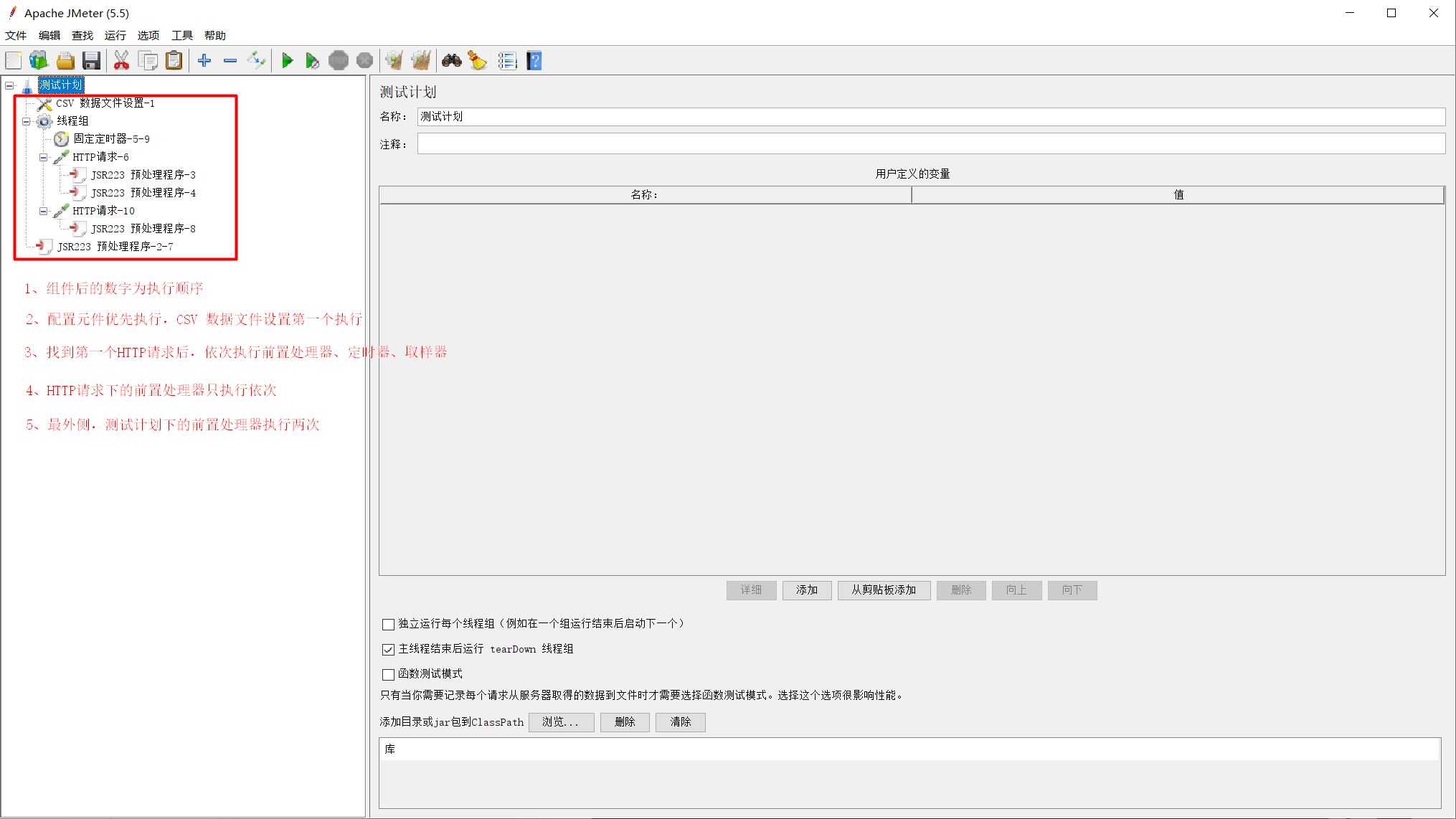Click the Open file folder icon
The image size is (1456, 819).
click(x=65, y=61)
